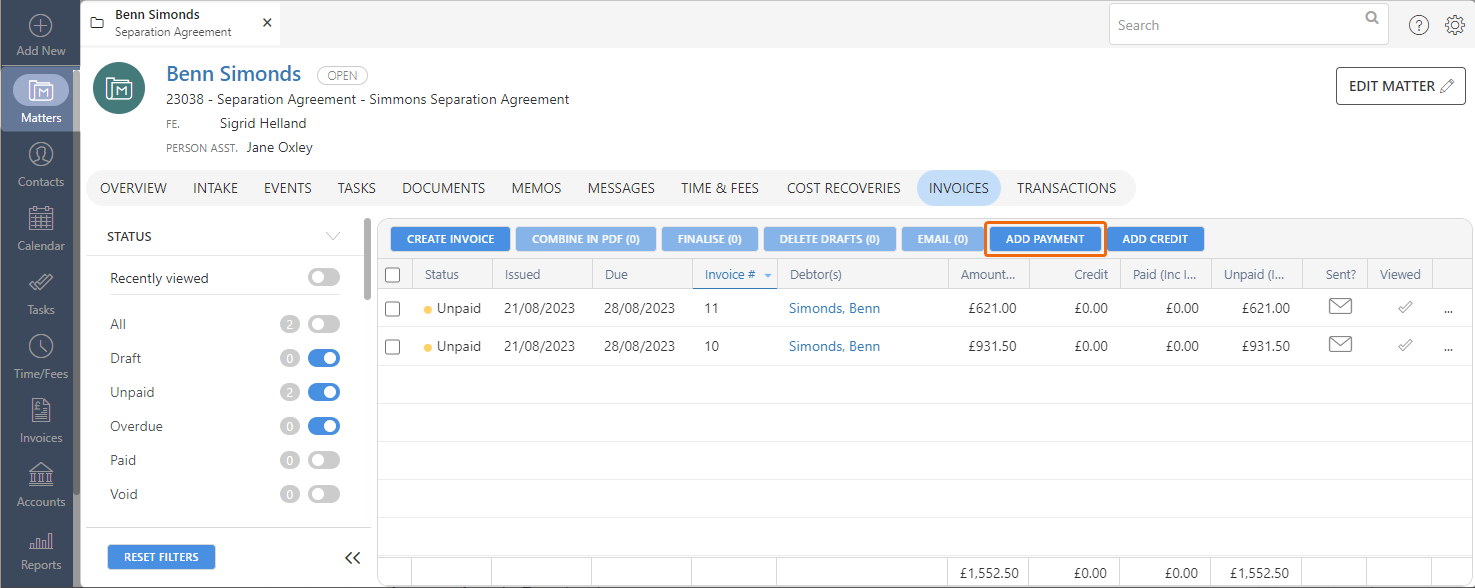Switch to the MEMOS tab
1475x588 pixels.
(537, 188)
